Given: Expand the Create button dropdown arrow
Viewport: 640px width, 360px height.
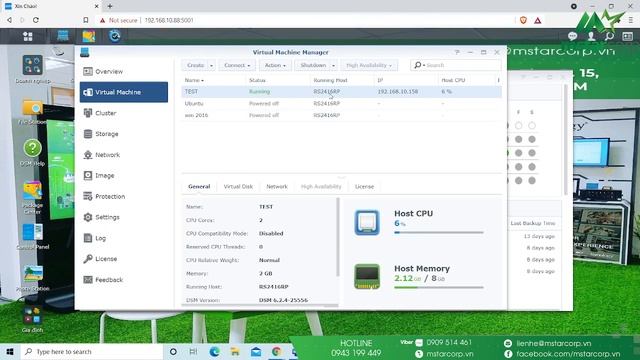Looking at the screenshot, I should coord(211,65).
